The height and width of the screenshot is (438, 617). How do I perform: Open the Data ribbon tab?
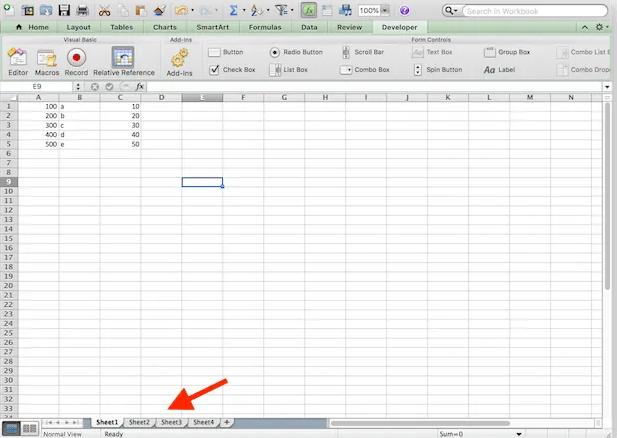(x=309, y=27)
